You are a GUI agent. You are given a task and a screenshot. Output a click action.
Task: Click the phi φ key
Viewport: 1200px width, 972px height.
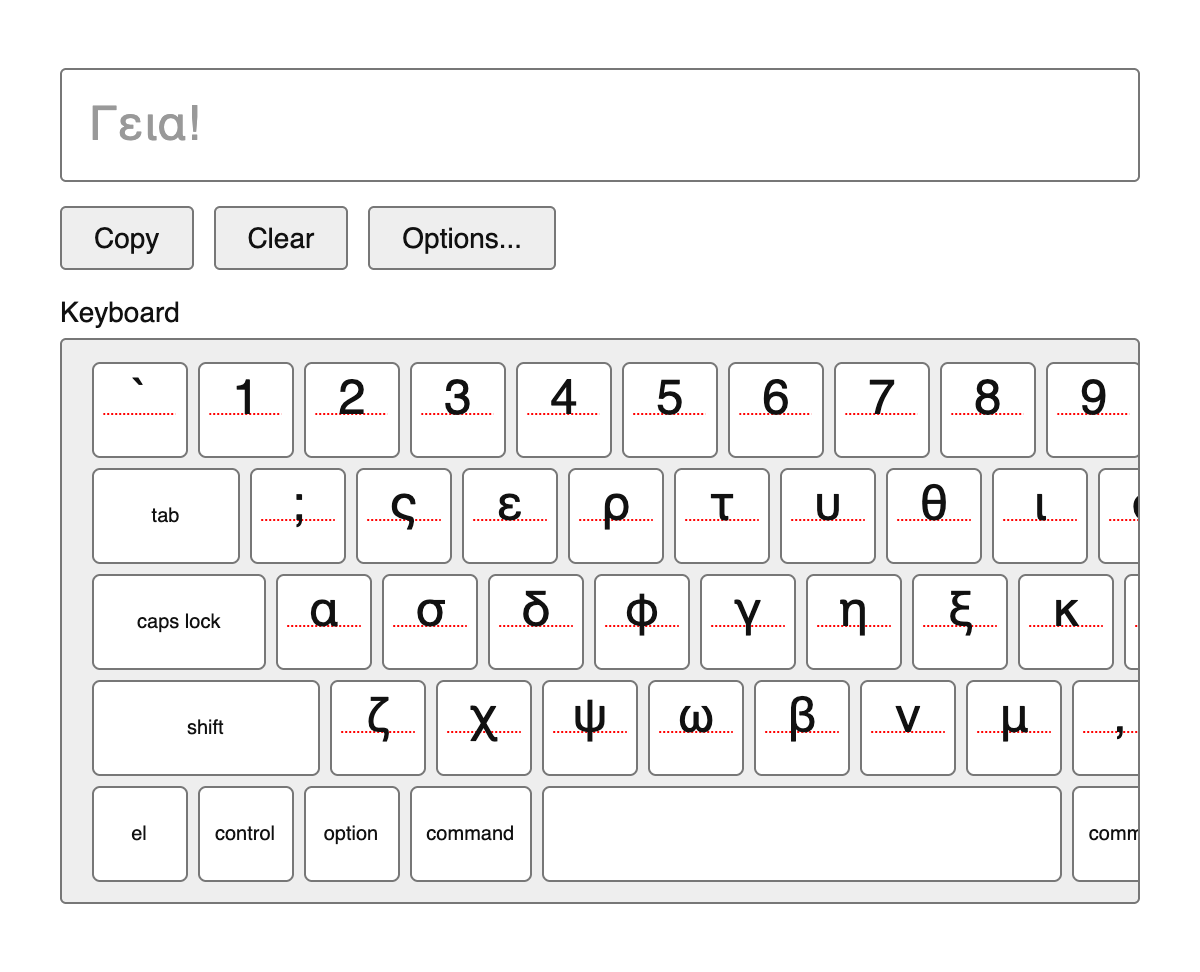(642, 622)
